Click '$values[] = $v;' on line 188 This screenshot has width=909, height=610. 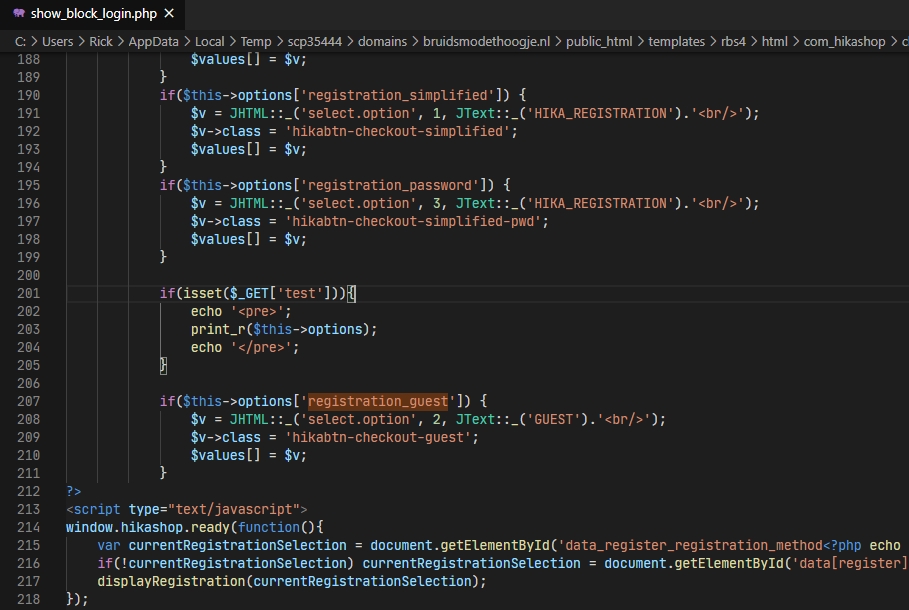(249, 59)
